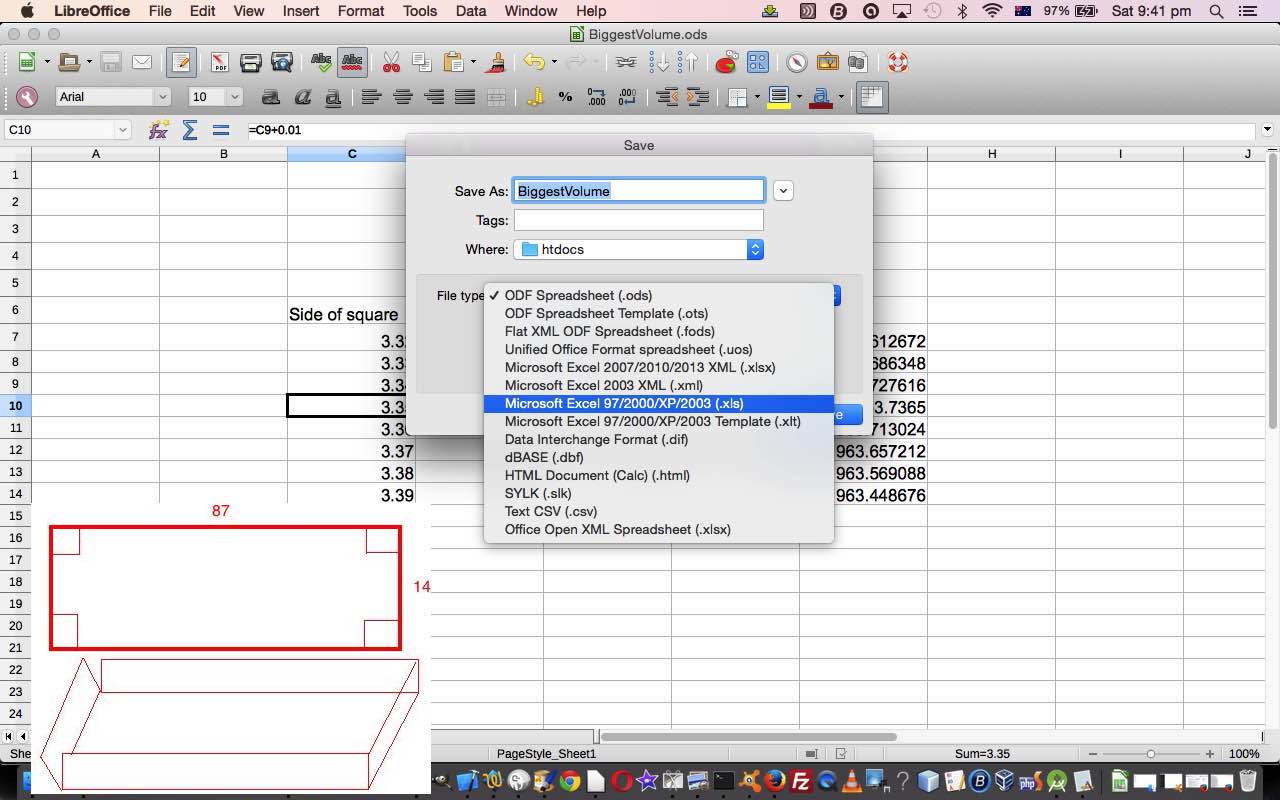Viewport: 1280px width, 800px height.
Task: Toggle Align Left
Action: (371, 97)
